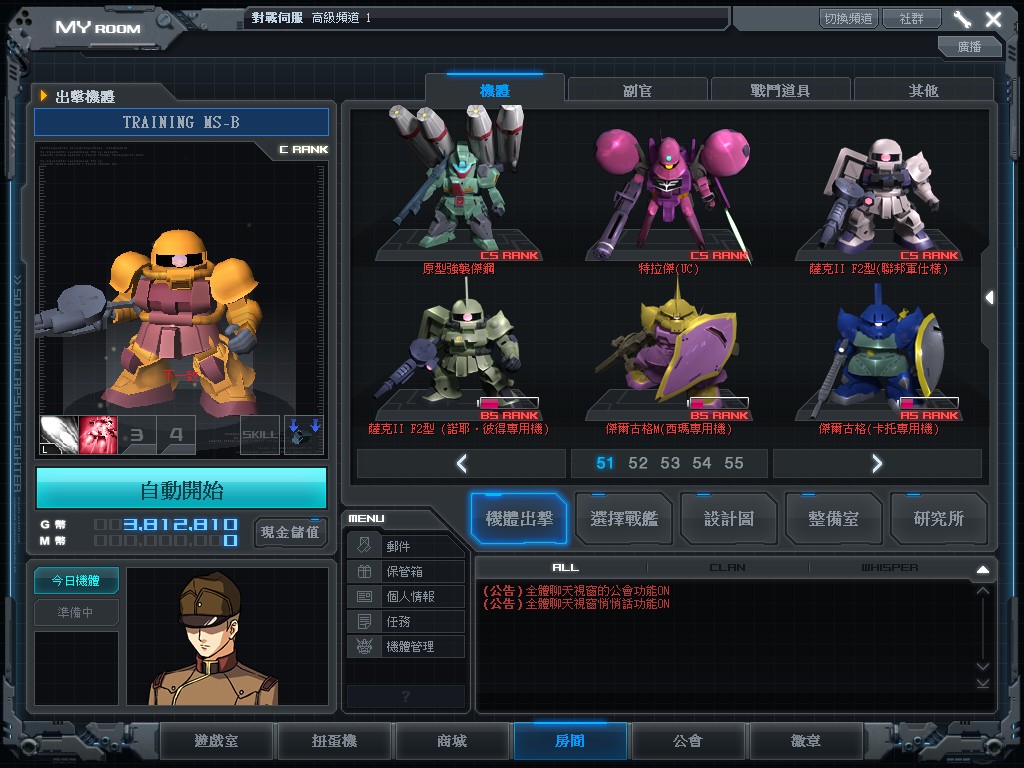Open the wrench settings icon
Image resolution: width=1024 pixels, height=768 pixels.
961,18
